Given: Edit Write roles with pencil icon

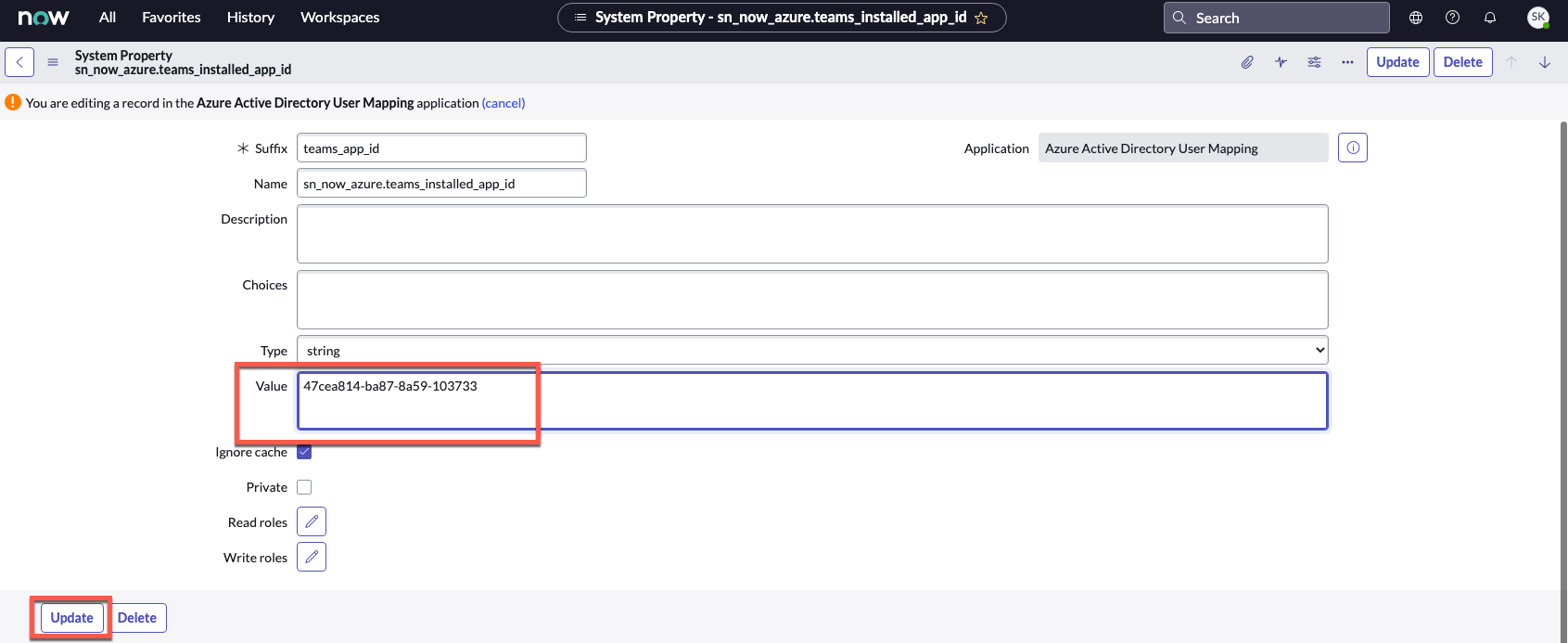Looking at the screenshot, I should tap(312, 557).
